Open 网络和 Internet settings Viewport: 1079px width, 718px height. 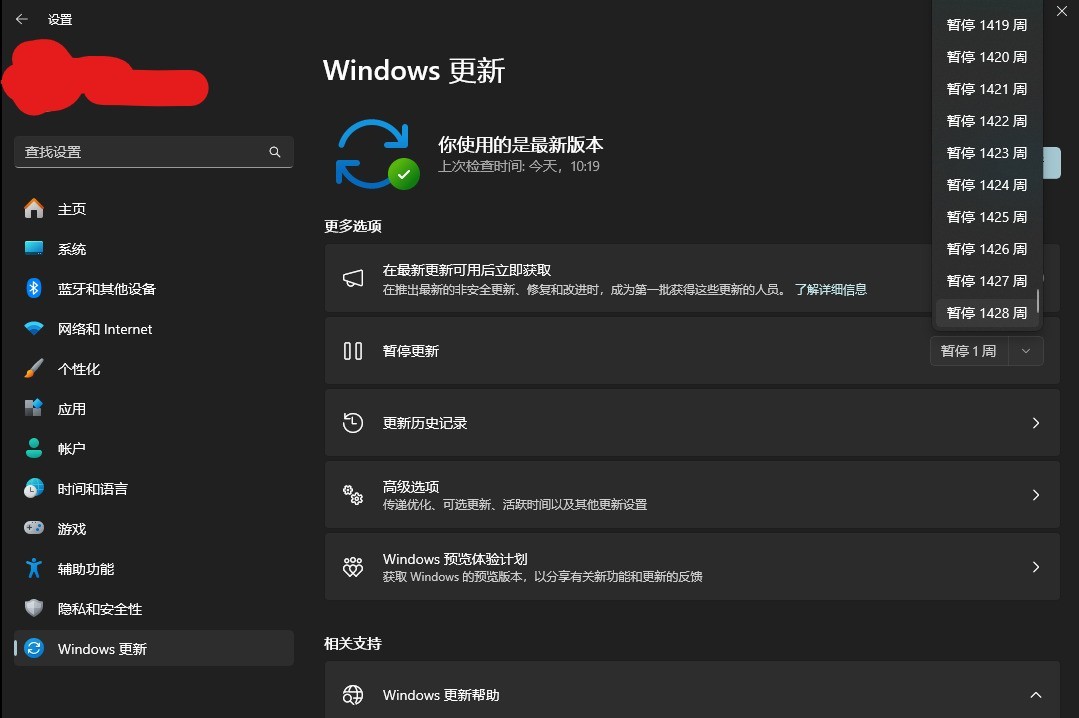click(105, 328)
